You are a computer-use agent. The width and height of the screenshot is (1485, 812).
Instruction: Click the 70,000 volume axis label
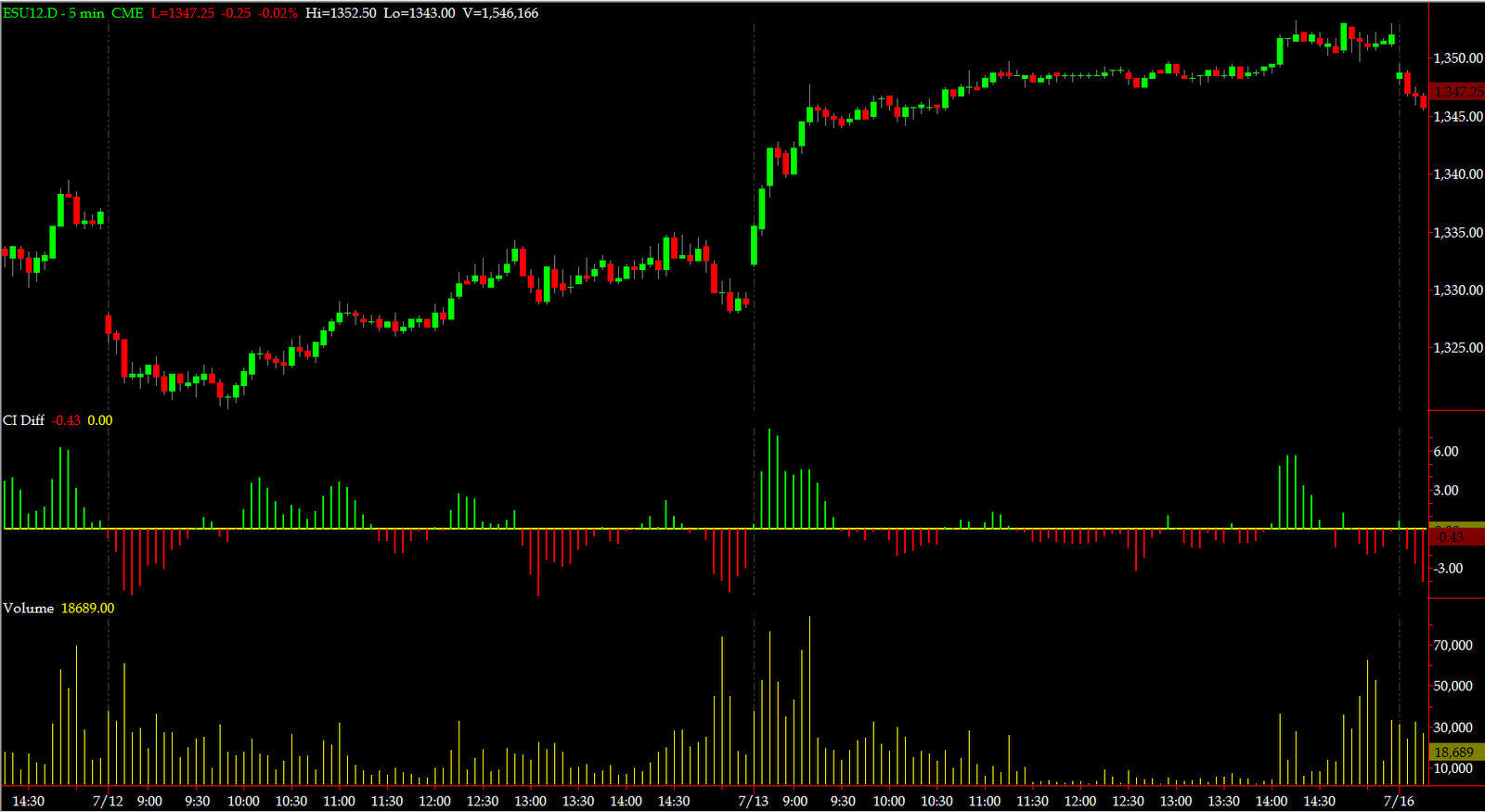(x=1453, y=645)
